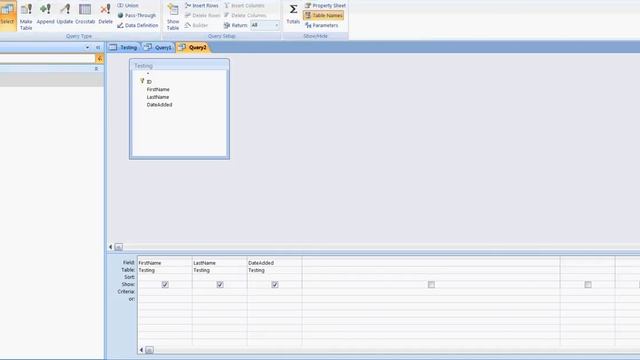Open Data Definition query option
The image size is (640, 360).
click(138, 25)
